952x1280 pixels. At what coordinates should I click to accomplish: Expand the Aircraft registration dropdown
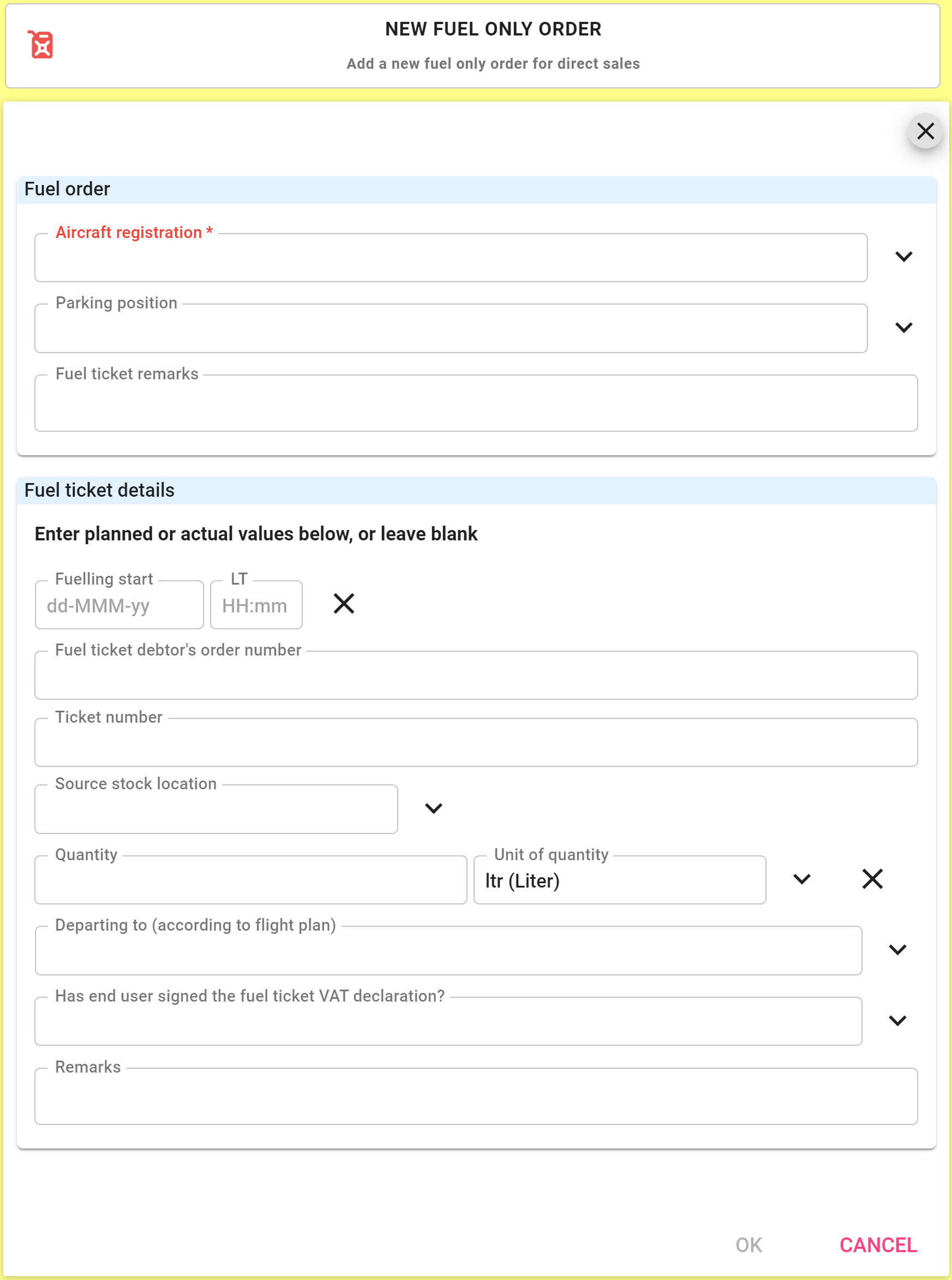pyautogui.click(x=903, y=257)
